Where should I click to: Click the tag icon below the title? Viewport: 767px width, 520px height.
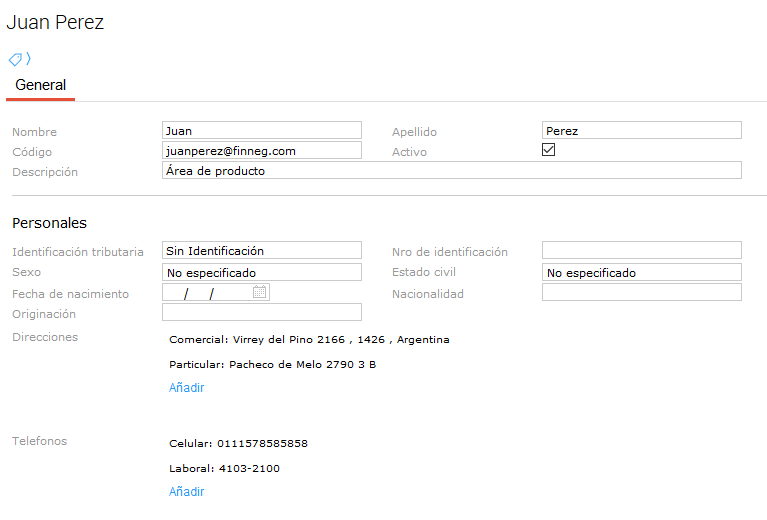click(16, 59)
